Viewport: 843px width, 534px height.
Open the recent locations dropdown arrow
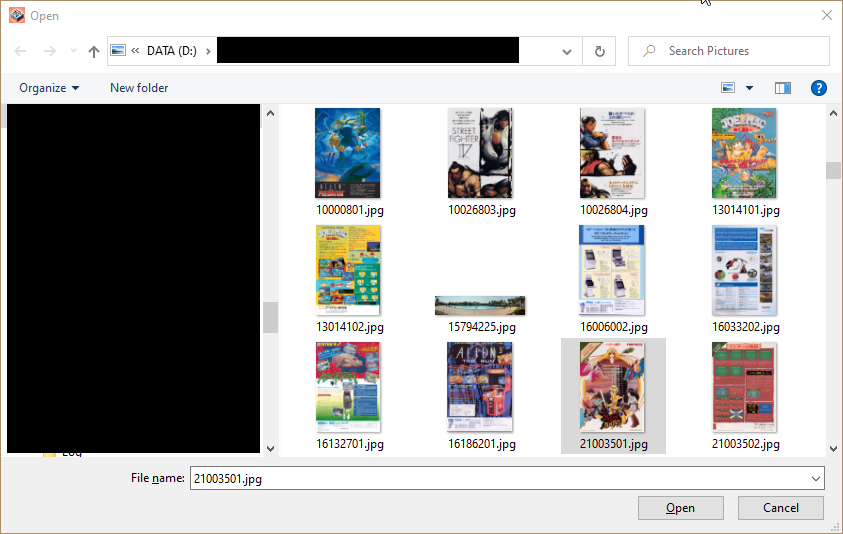(73, 51)
